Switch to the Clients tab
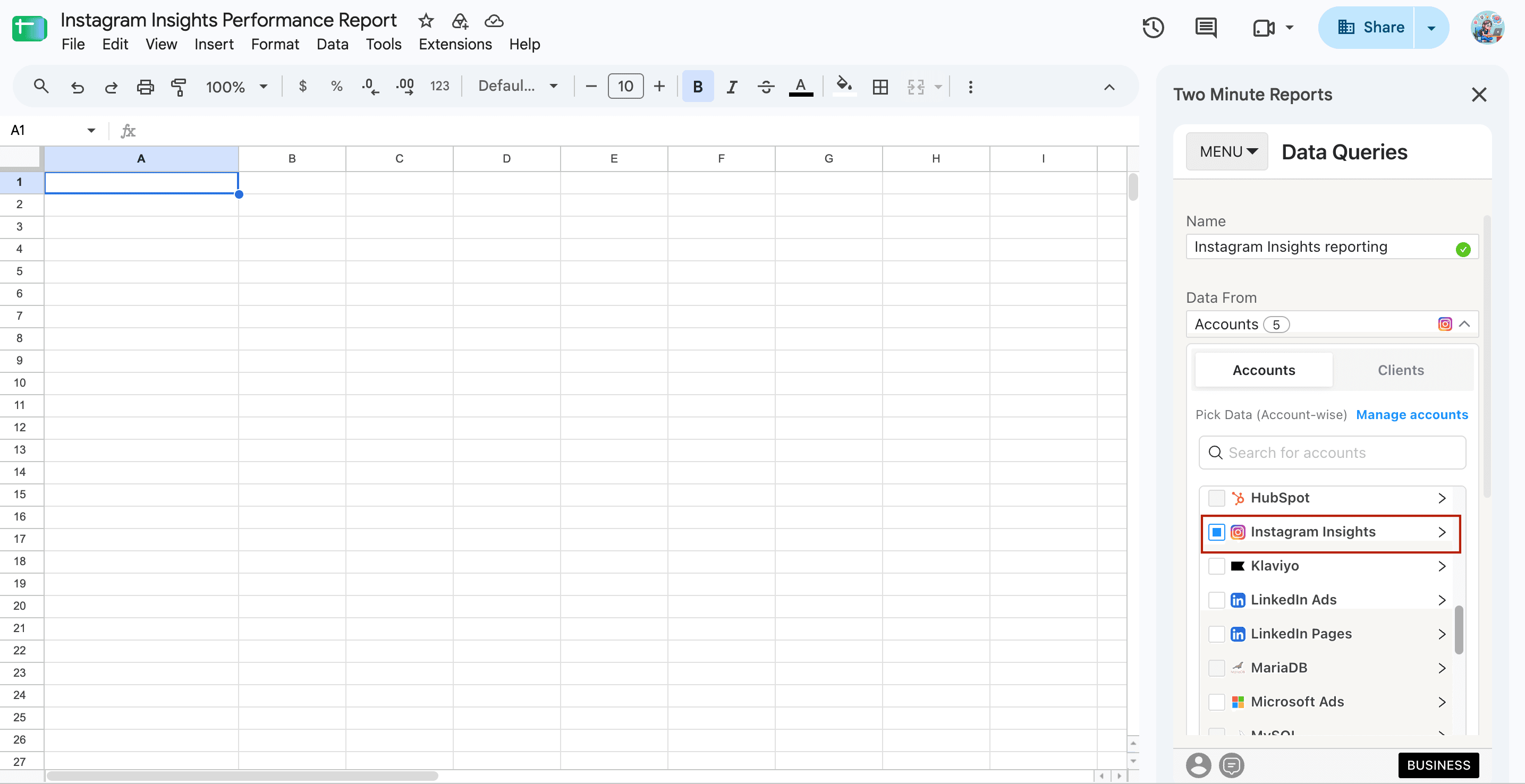 pyautogui.click(x=1400, y=370)
